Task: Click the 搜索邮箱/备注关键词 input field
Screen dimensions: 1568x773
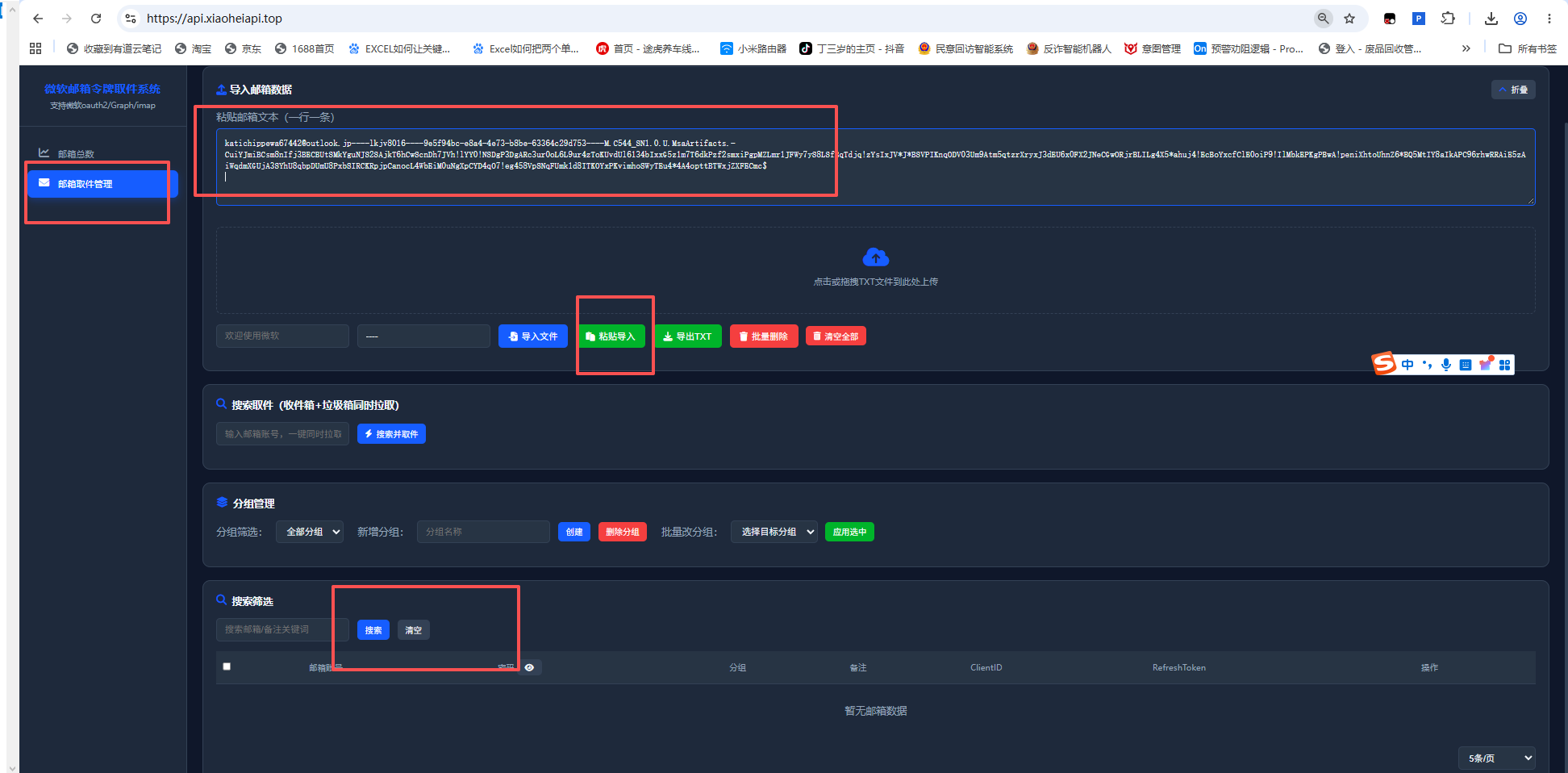Action: pyautogui.click(x=282, y=629)
